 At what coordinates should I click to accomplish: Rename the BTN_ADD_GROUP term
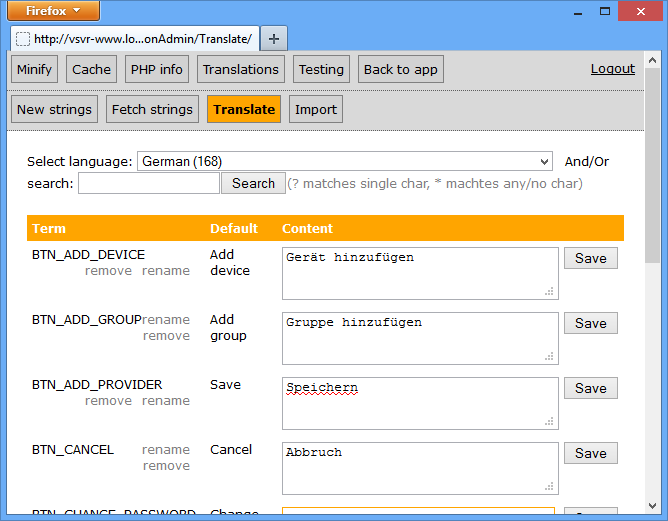pos(166,320)
